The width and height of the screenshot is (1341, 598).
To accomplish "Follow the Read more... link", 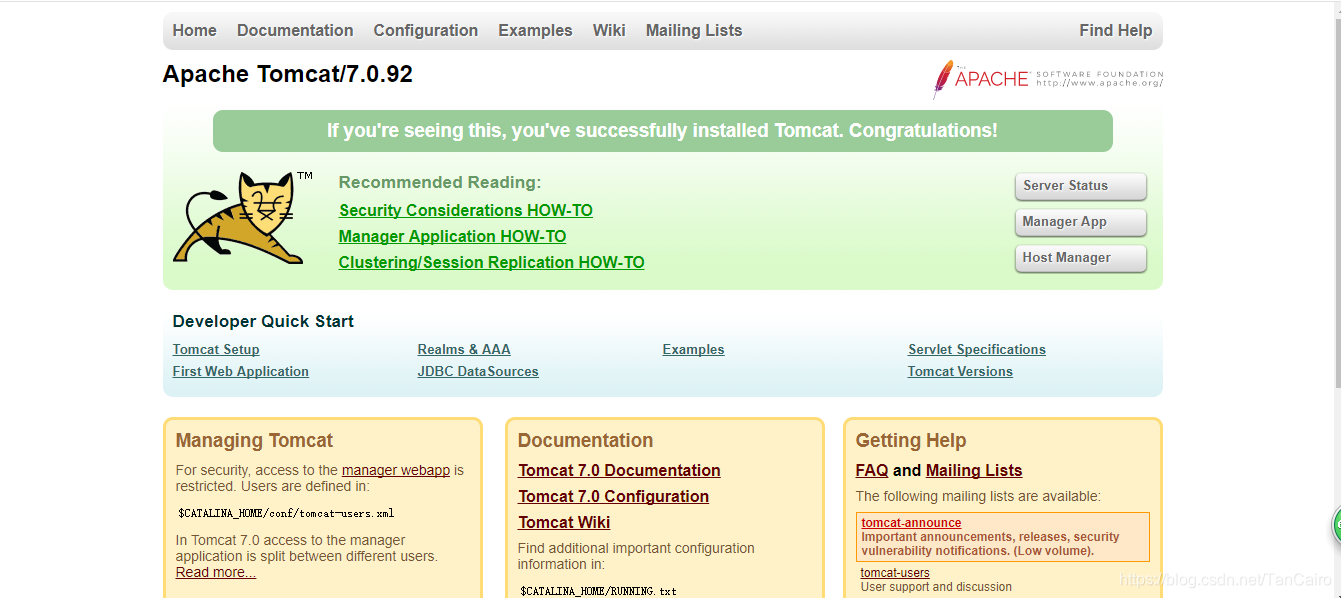I will 216,572.
